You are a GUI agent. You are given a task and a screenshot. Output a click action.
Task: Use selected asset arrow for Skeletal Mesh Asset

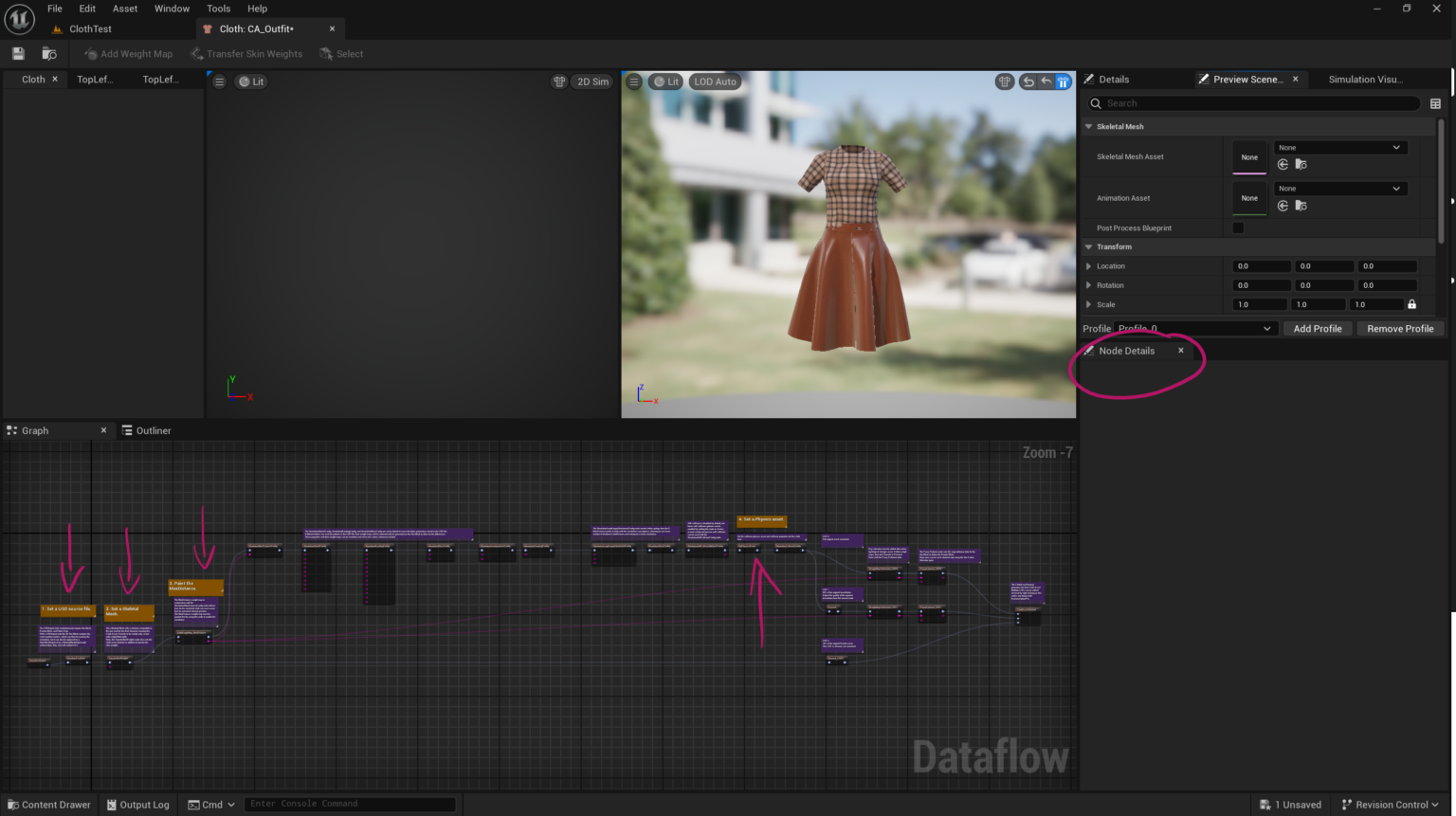point(1283,164)
